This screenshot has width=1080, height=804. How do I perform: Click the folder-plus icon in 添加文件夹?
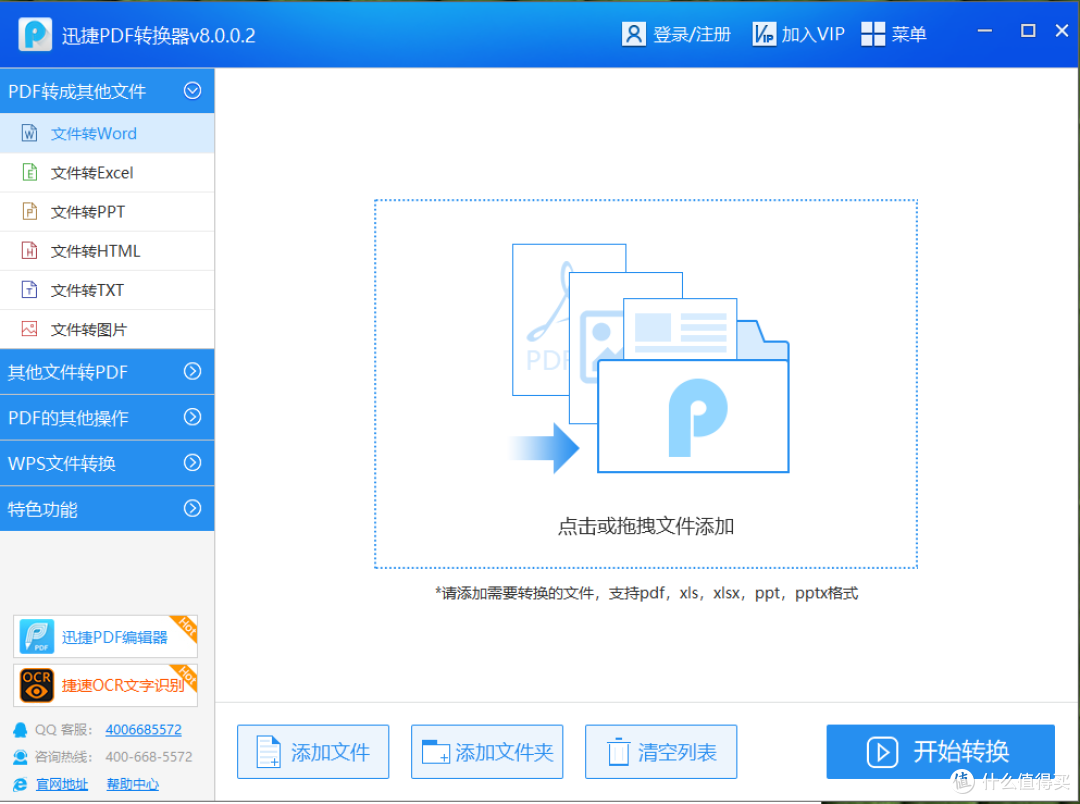pyautogui.click(x=436, y=752)
